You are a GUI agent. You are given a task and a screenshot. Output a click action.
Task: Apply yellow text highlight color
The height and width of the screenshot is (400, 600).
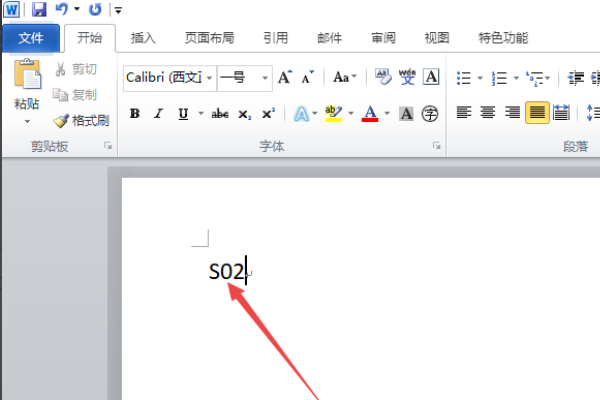click(x=333, y=113)
